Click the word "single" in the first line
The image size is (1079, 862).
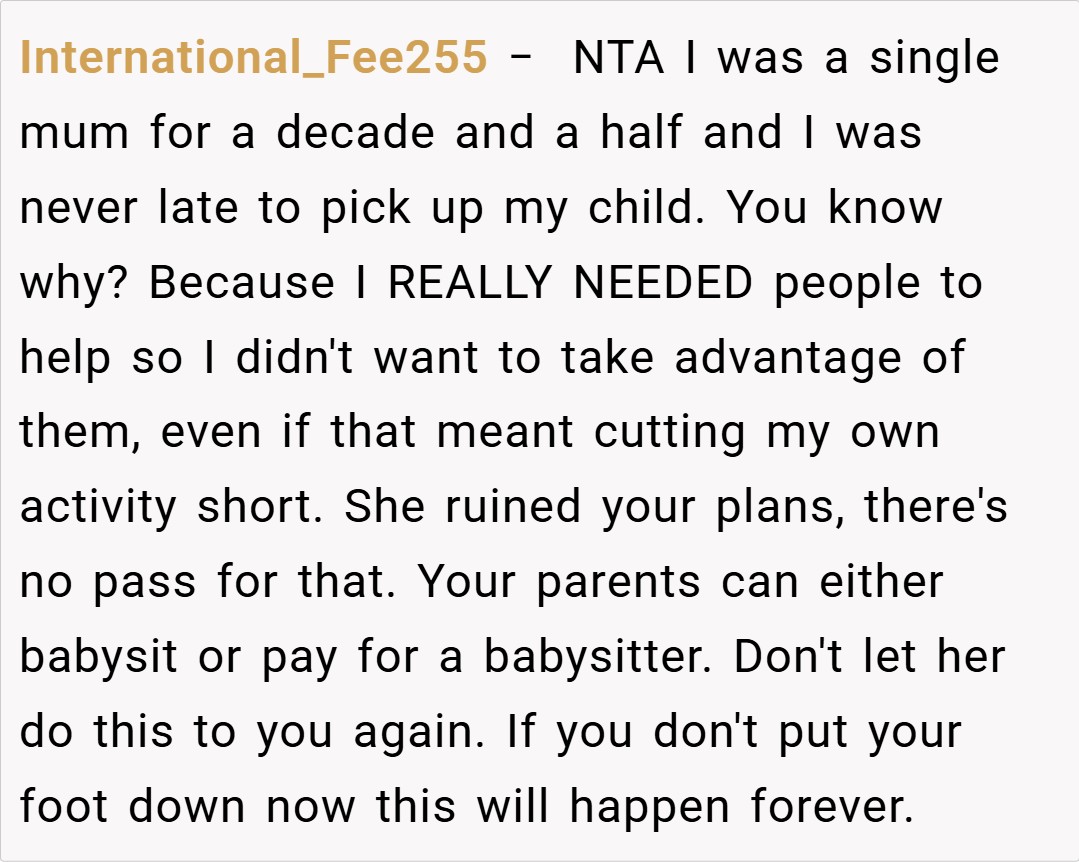click(934, 58)
